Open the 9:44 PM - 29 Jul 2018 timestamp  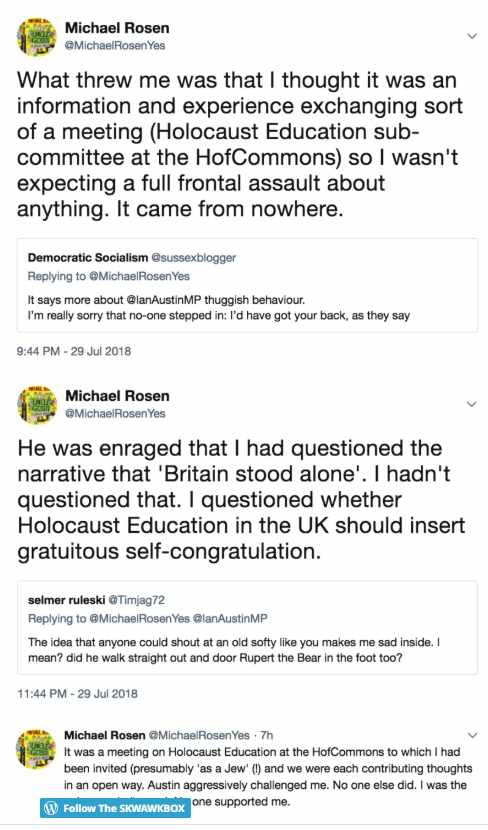[x=74, y=351]
